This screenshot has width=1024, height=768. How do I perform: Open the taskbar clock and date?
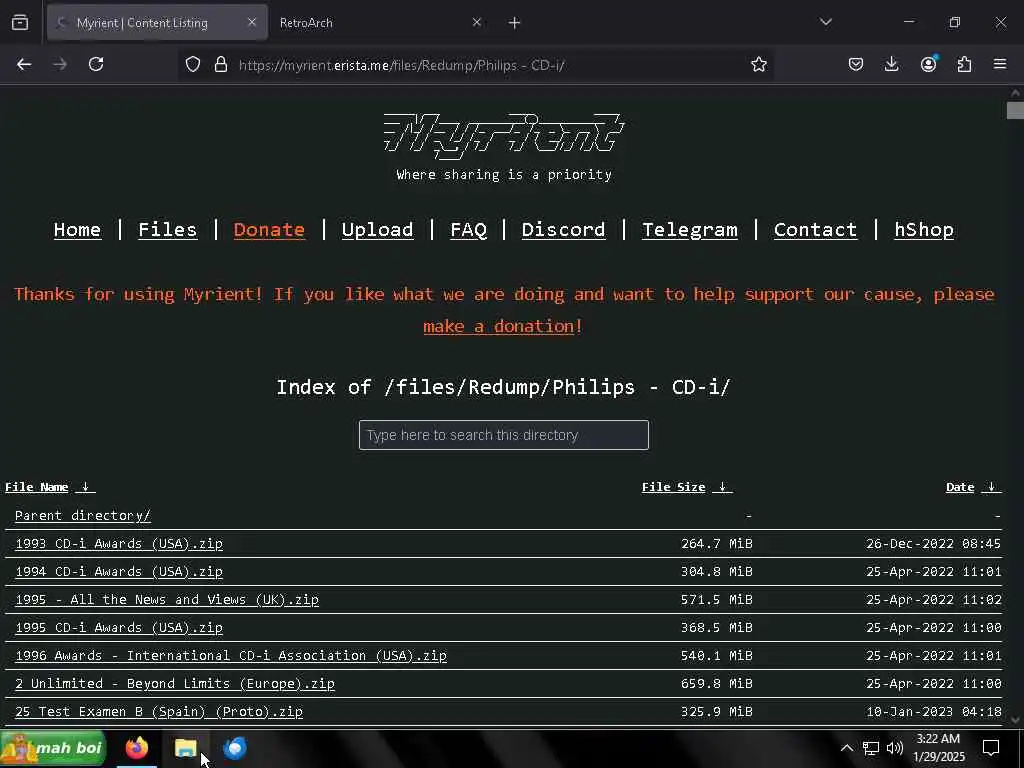tap(938, 748)
